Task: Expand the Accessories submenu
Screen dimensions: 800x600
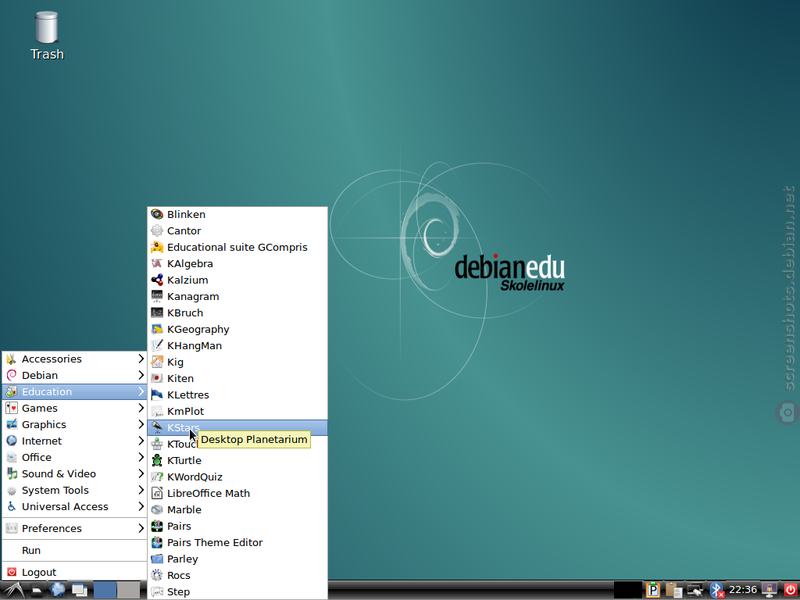Action: pyautogui.click(x=74, y=359)
